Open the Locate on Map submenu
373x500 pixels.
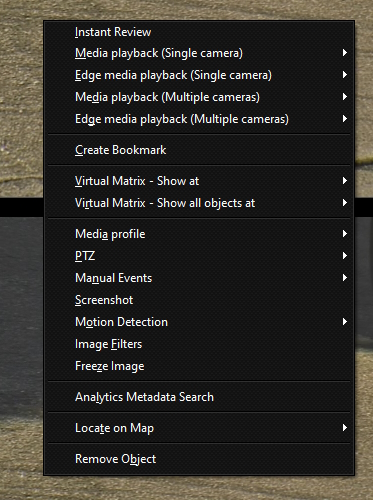[x=199, y=428]
